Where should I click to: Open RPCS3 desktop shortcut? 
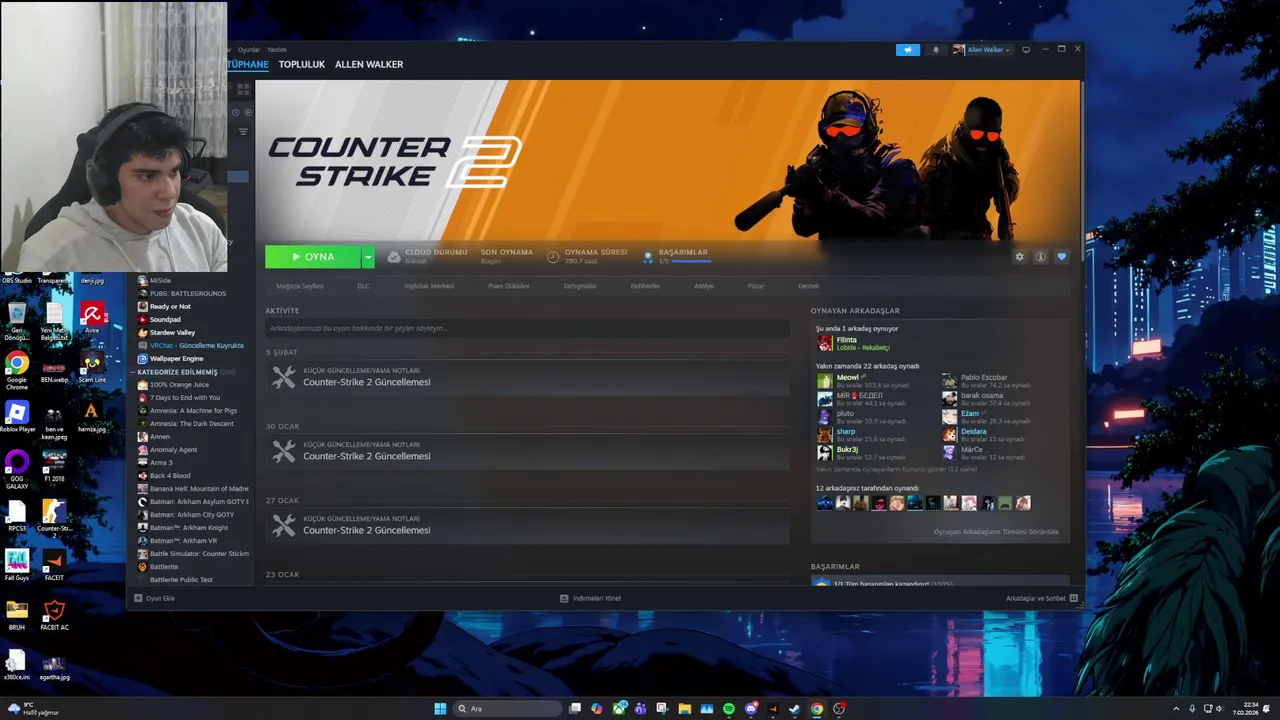pos(17,517)
